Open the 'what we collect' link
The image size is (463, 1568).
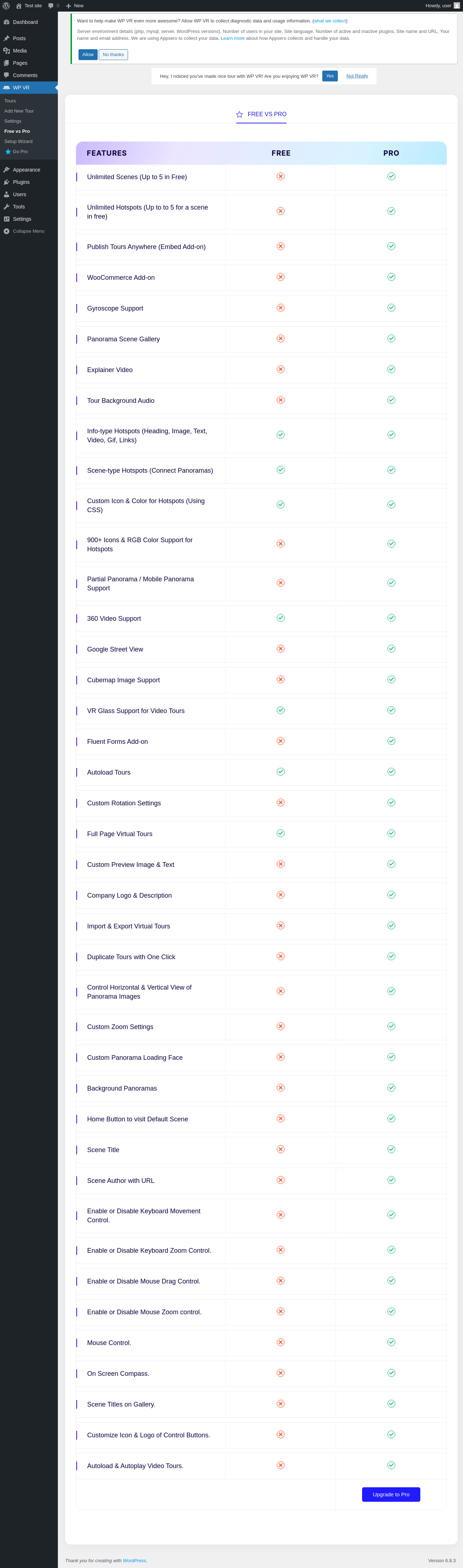coord(330,21)
